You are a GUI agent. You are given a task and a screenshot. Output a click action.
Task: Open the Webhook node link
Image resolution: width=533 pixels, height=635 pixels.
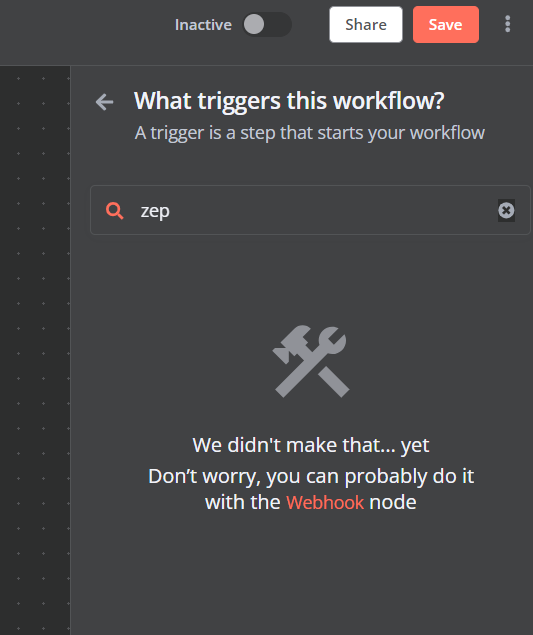point(325,503)
